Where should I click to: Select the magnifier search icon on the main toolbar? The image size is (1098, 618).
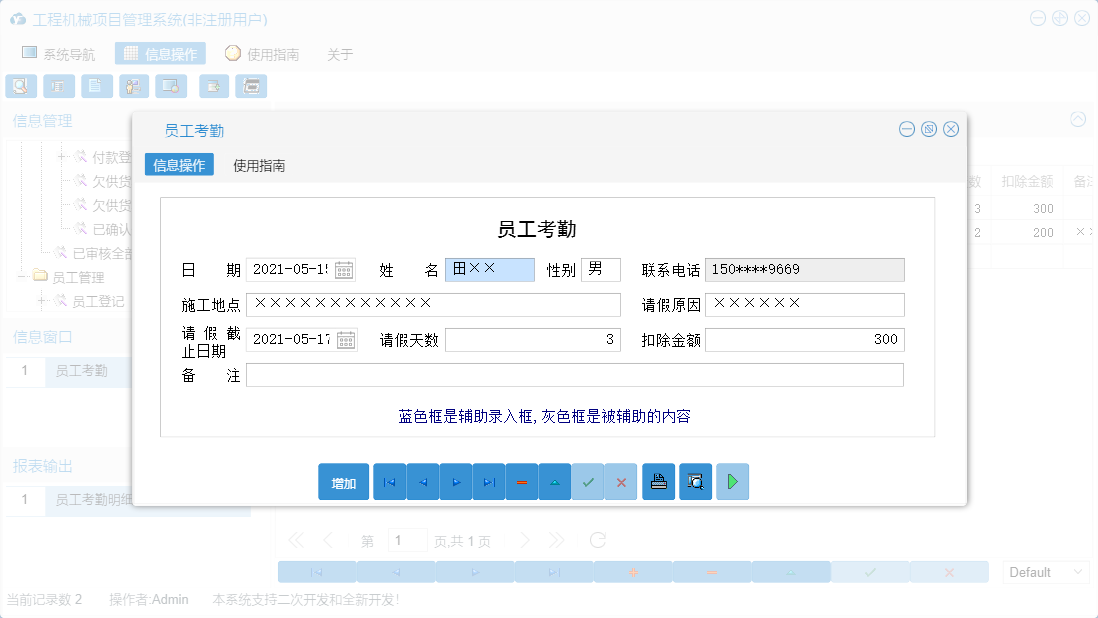pyautogui.click(x=21, y=86)
